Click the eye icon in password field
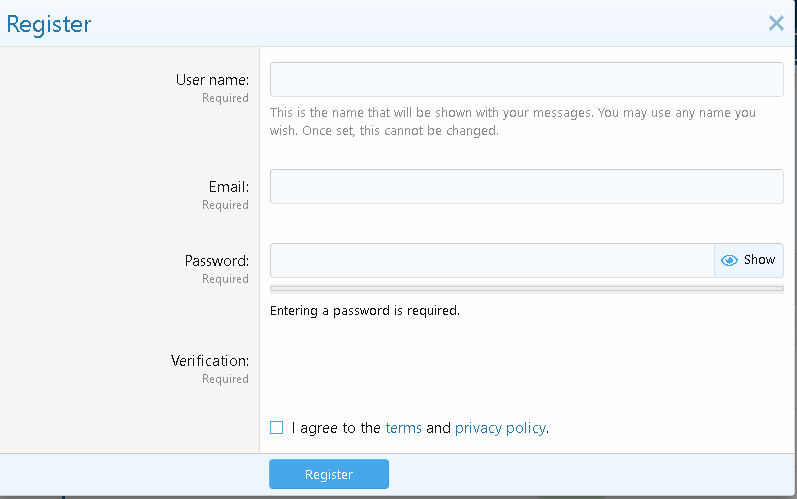This screenshot has width=797, height=499. (x=729, y=260)
